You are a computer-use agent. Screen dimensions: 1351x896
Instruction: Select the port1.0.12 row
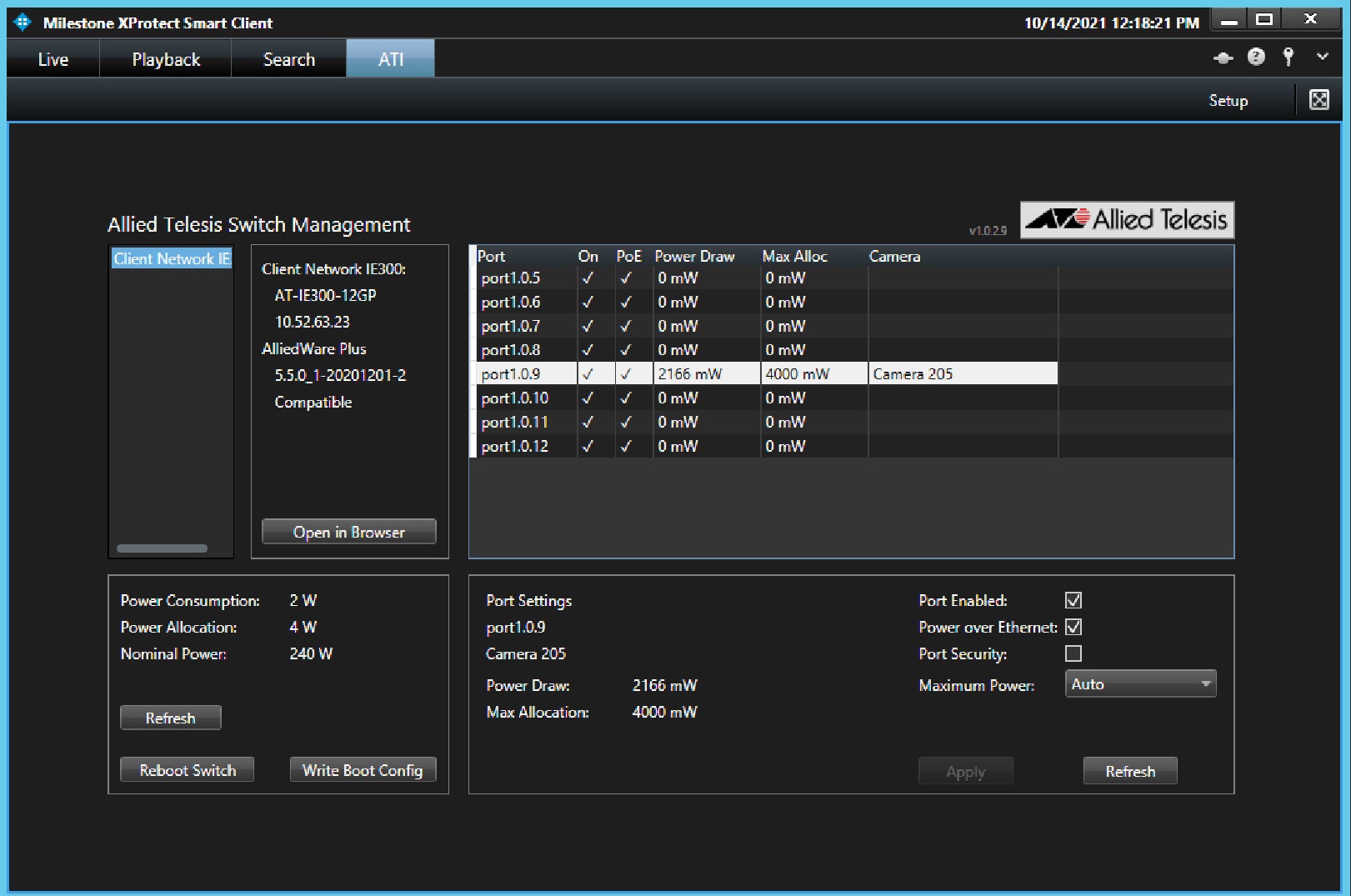click(x=851, y=446)
